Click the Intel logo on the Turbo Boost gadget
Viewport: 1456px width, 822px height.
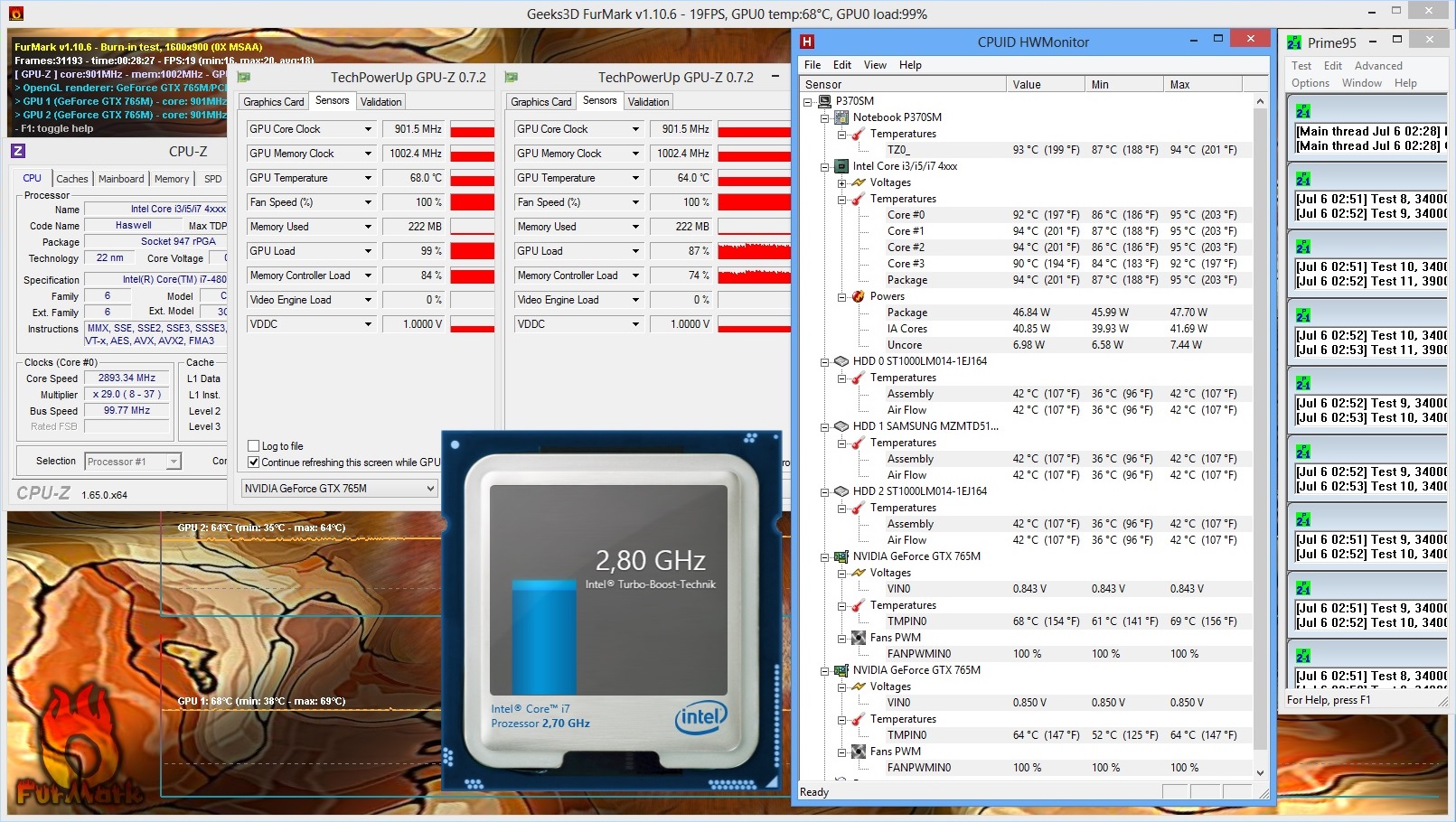(x=700, y=718)
